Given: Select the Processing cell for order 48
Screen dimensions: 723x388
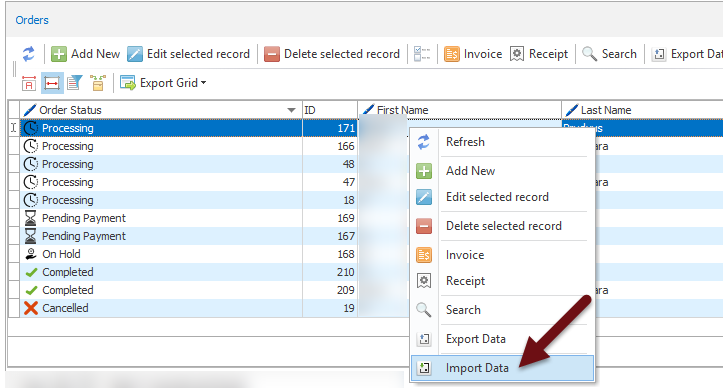Looking at the screenshot, I should click(161, 164).
